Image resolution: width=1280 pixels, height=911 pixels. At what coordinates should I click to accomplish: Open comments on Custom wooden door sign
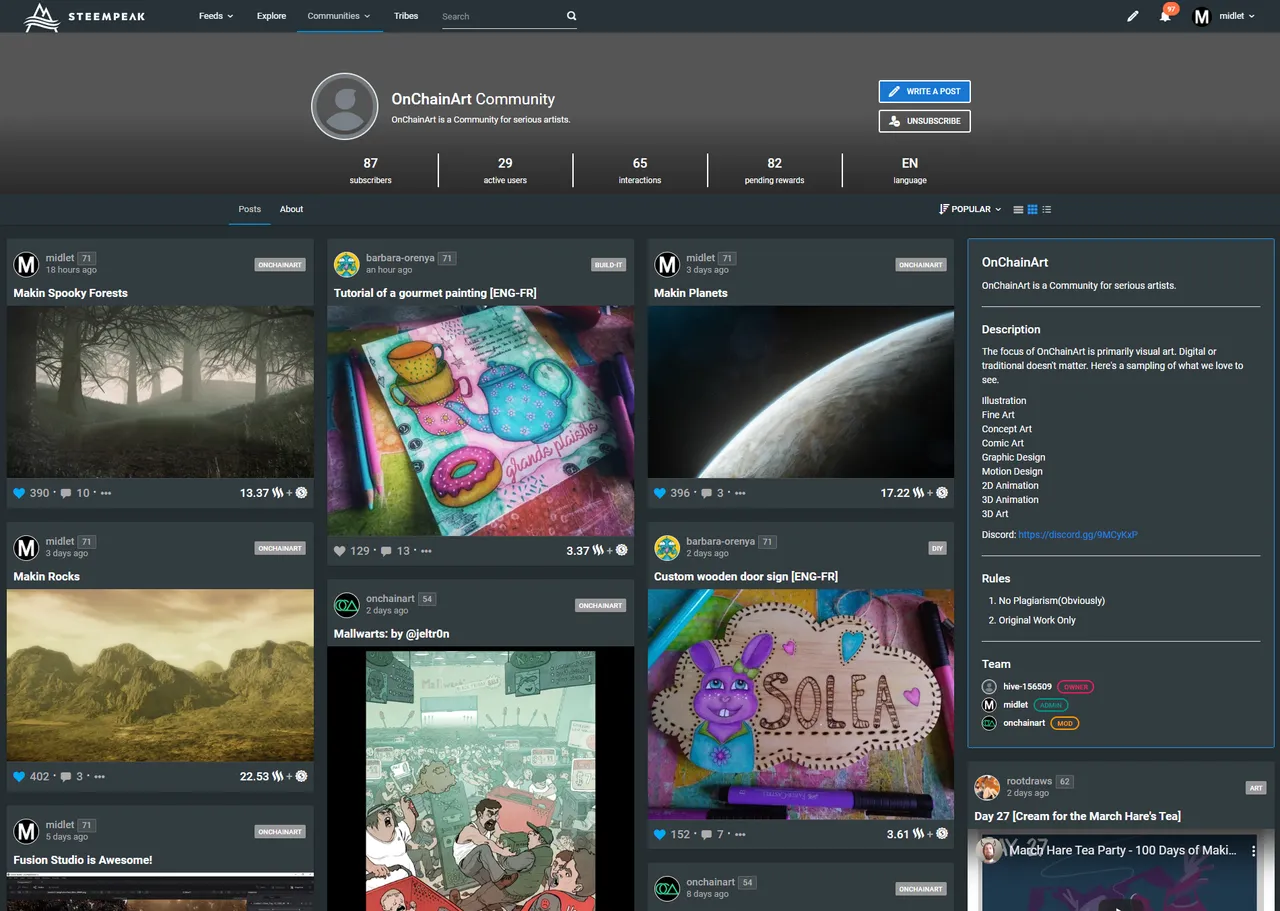pos(708,834)
